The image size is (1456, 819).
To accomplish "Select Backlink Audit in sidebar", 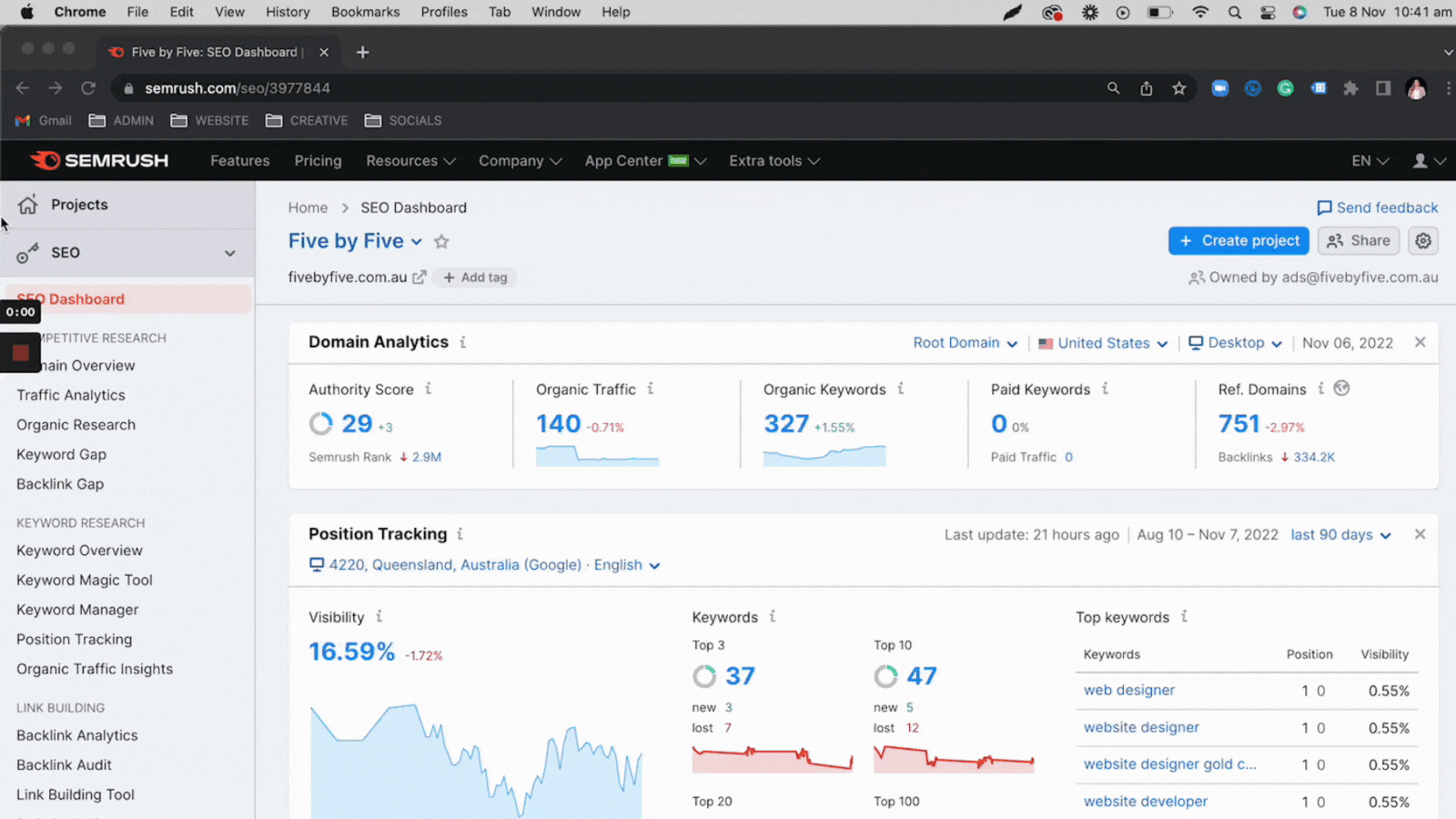I will click(x=64, y=764).
